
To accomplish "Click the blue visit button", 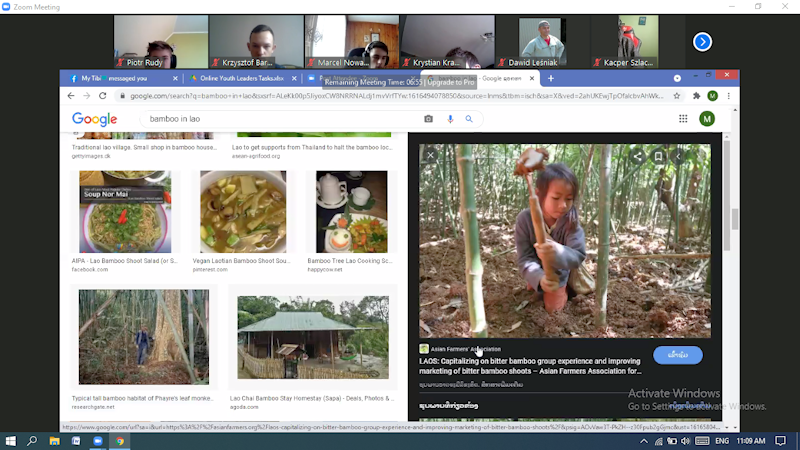I will (x=678, y=355).
